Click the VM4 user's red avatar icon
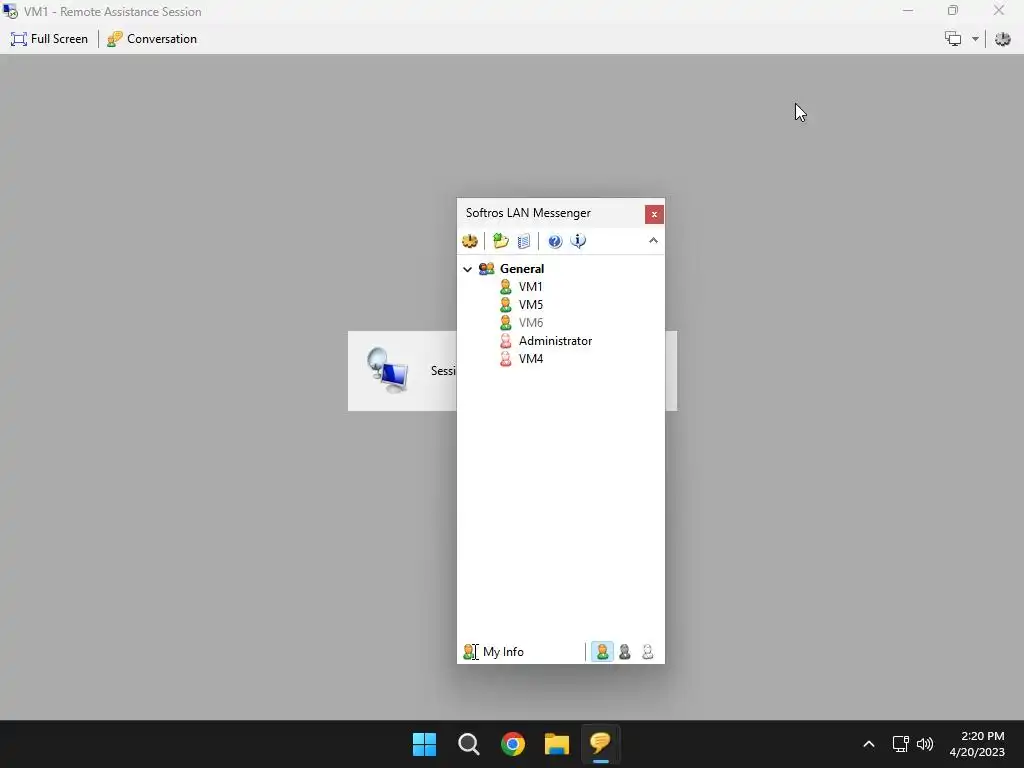The width and height of the screenshot is (1024, 768). pos(505,359)
